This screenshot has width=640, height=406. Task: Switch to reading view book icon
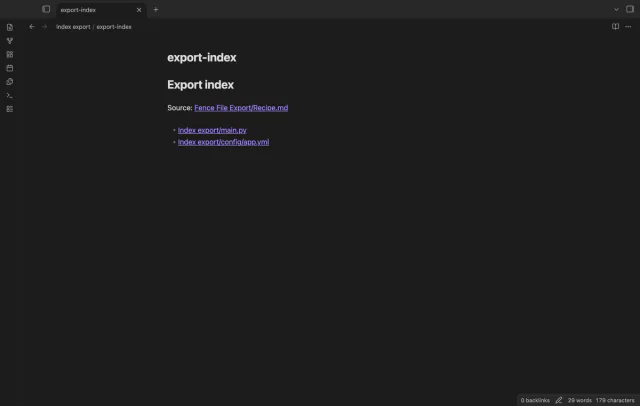[x=615, y=27]
